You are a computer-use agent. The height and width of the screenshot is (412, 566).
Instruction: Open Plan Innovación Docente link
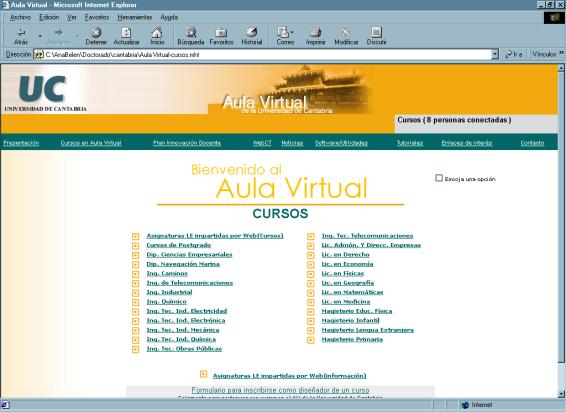tap(187, 143)
